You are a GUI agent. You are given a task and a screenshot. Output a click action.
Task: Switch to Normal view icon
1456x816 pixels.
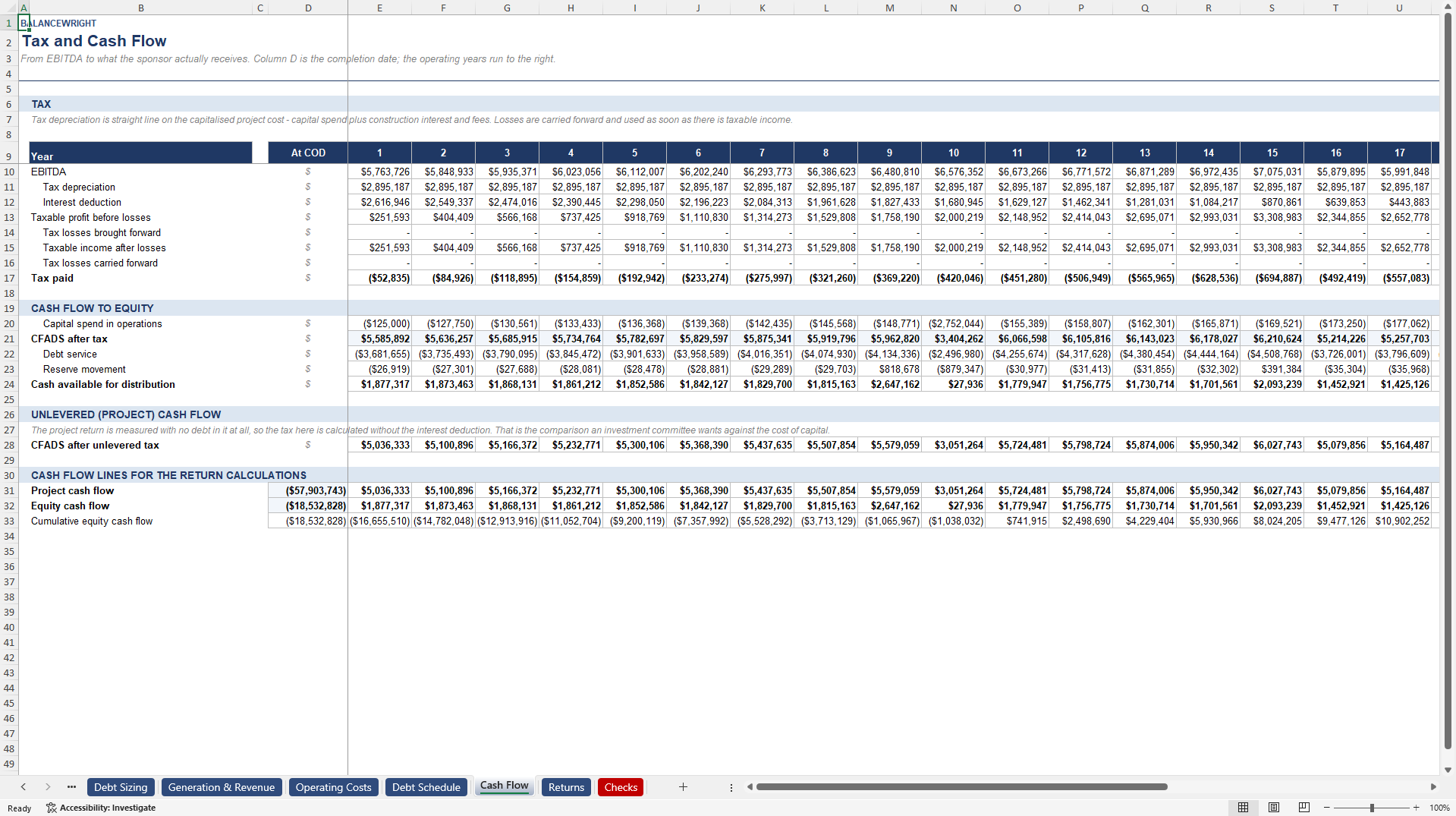[1243, 807]
